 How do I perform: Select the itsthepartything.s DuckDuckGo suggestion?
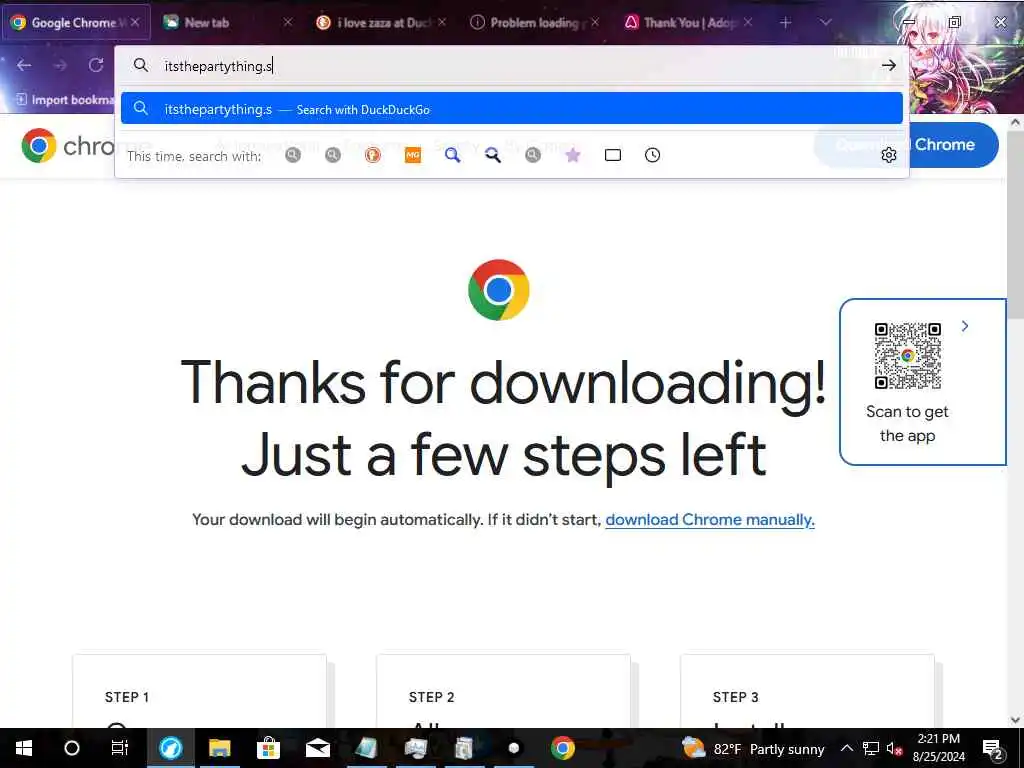(511, 109)
